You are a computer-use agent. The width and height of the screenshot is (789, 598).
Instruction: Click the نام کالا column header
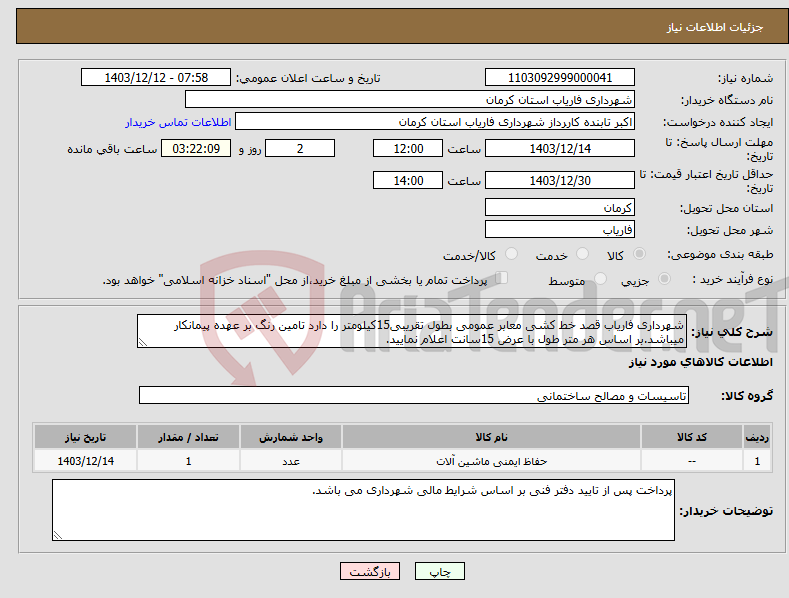click(x=491, y=437)
